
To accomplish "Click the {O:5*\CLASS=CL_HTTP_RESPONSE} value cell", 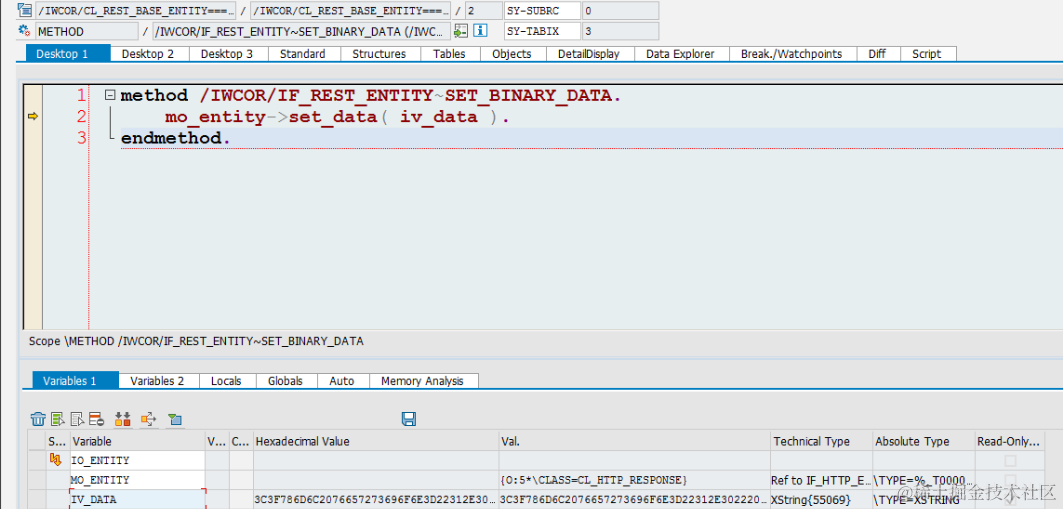I will coord(635,480).
